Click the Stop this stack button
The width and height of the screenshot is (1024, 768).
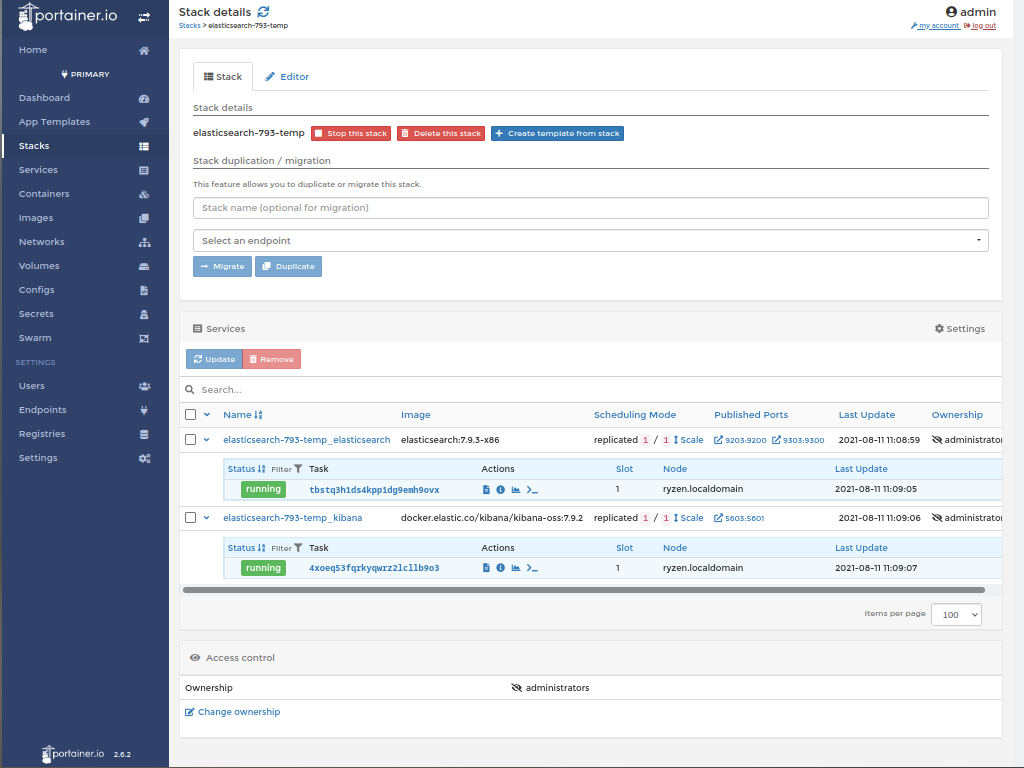click(x=350, y=132)
